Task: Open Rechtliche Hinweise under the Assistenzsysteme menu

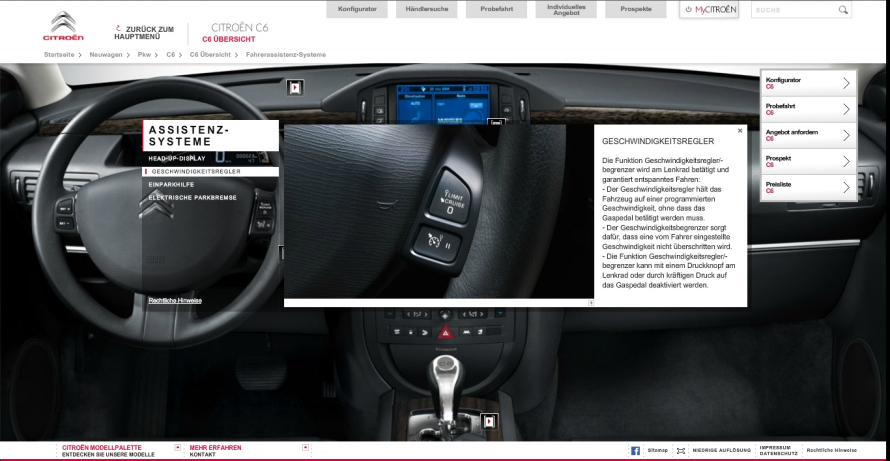Action: [x=175, y=300]
